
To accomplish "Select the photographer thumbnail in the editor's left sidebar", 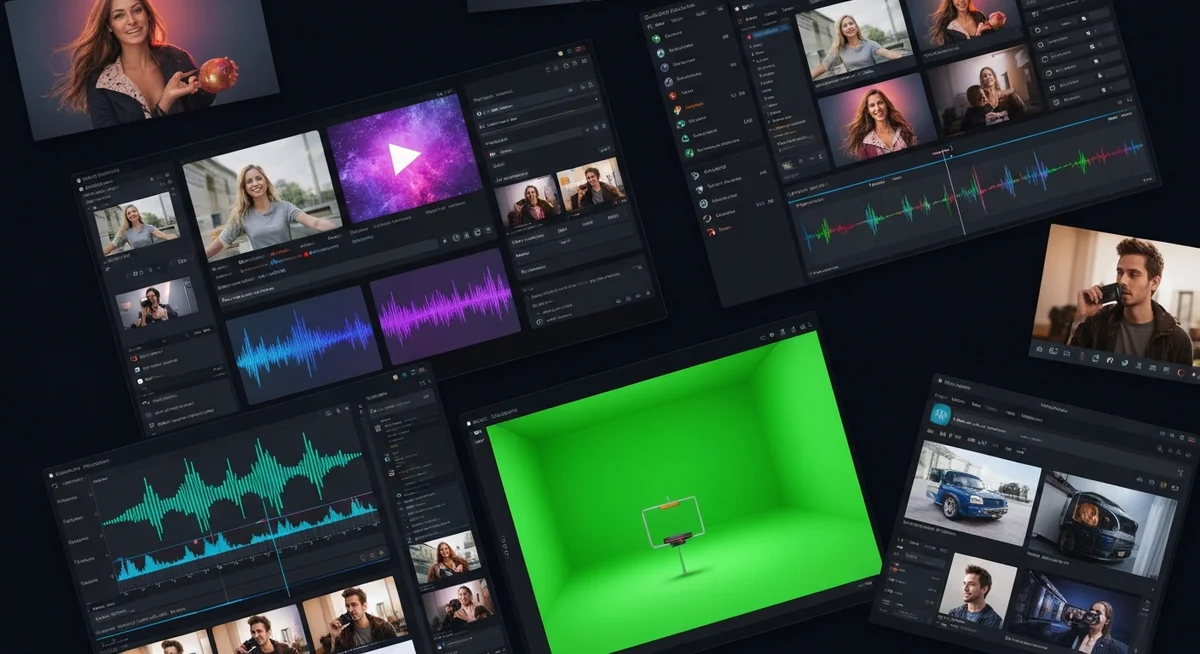I will click(x=156, y=303).
